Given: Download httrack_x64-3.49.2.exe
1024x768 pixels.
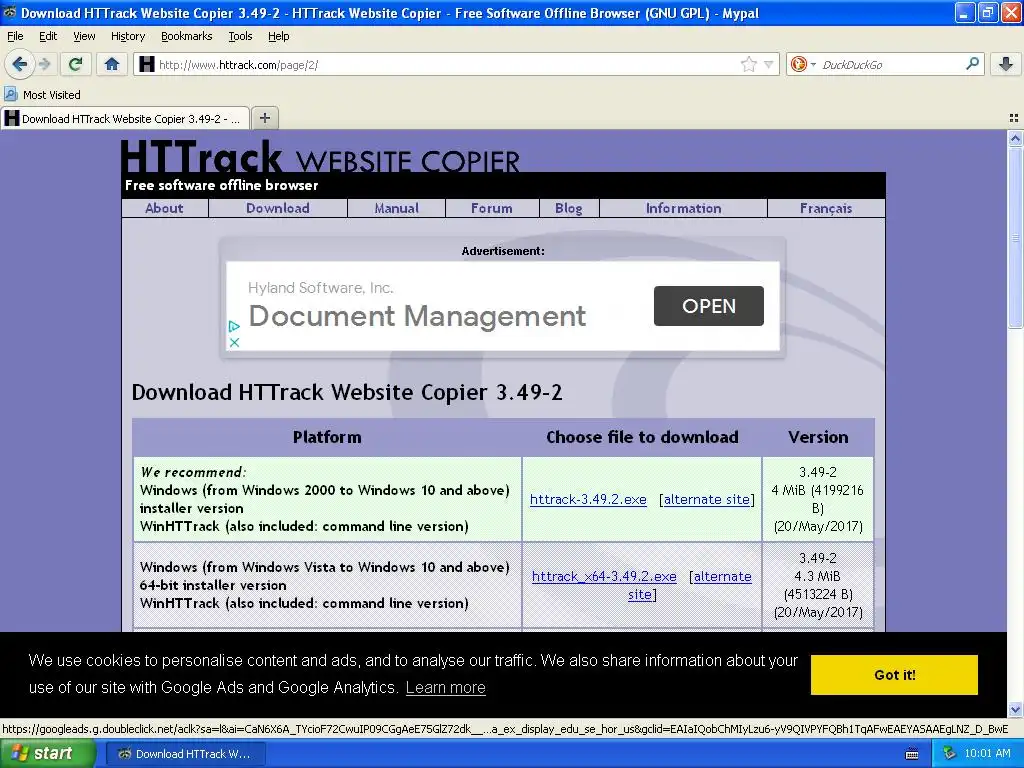Looking at the screenshot, I should tap(604, 577).
